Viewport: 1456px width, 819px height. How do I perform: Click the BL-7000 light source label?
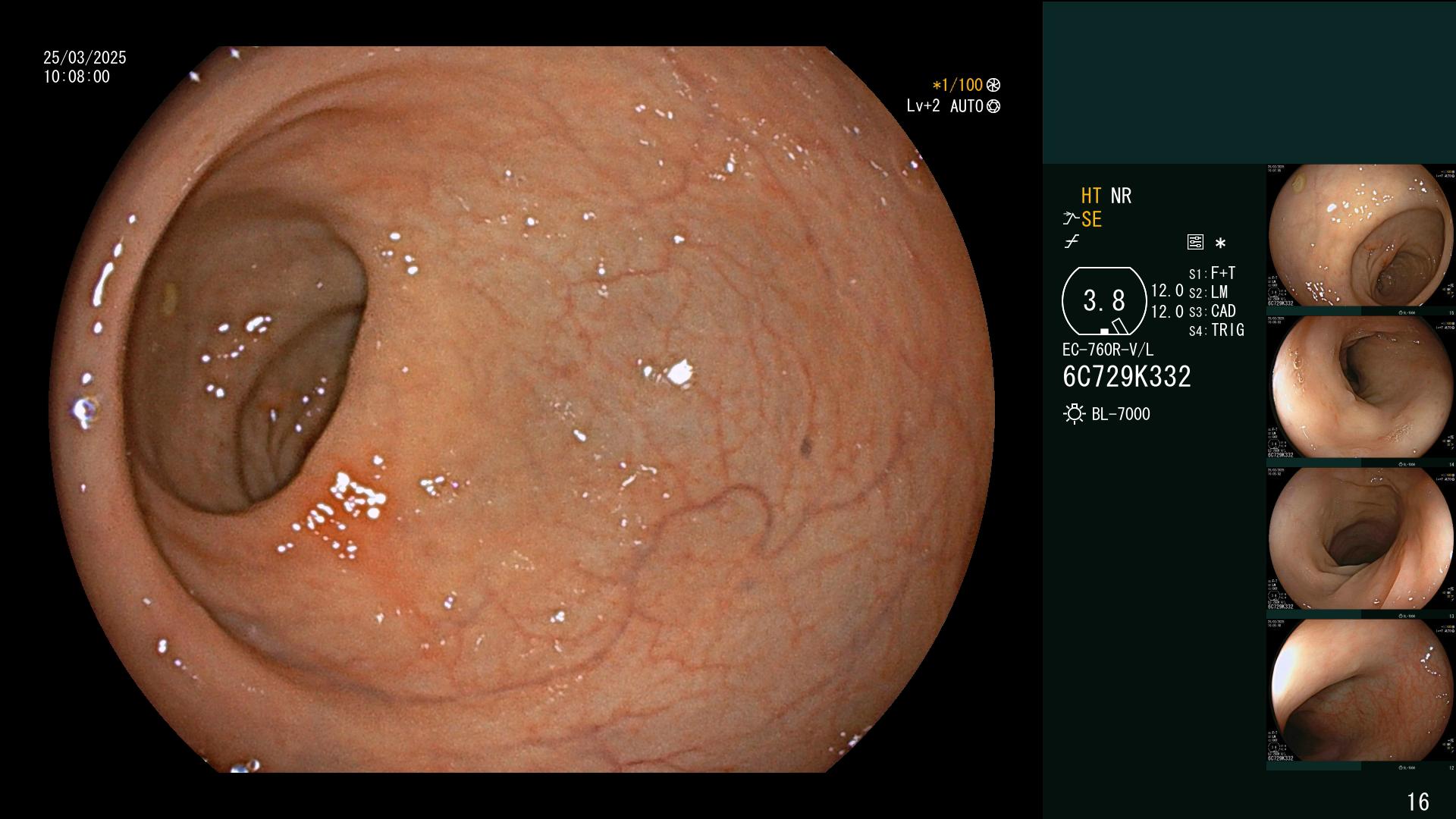pos(1121,414)
